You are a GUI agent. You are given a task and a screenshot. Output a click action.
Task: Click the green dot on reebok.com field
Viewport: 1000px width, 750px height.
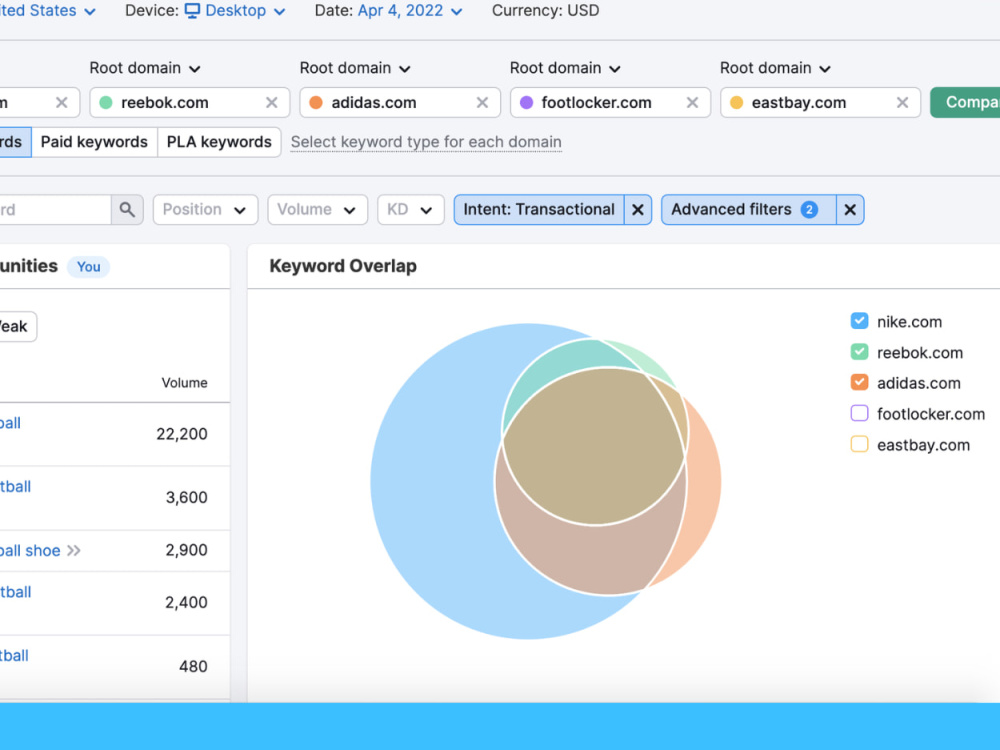click(106, 103)
